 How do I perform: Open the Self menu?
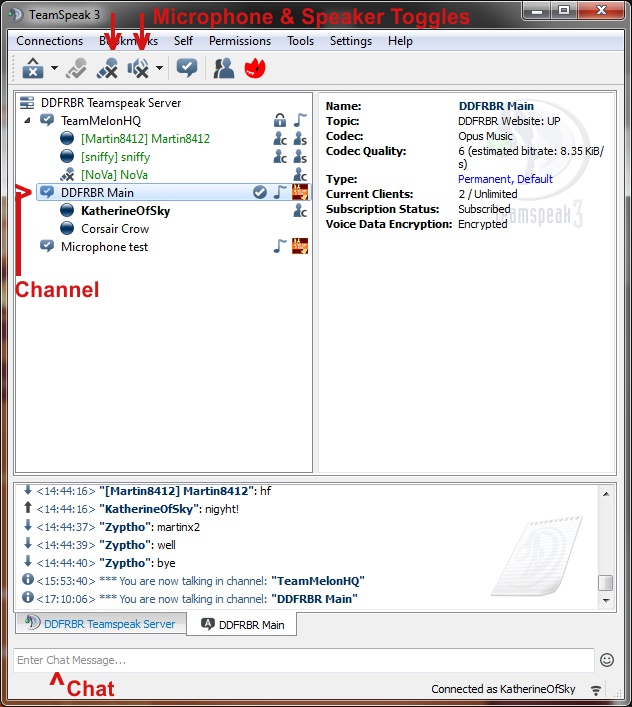(183, 41)
